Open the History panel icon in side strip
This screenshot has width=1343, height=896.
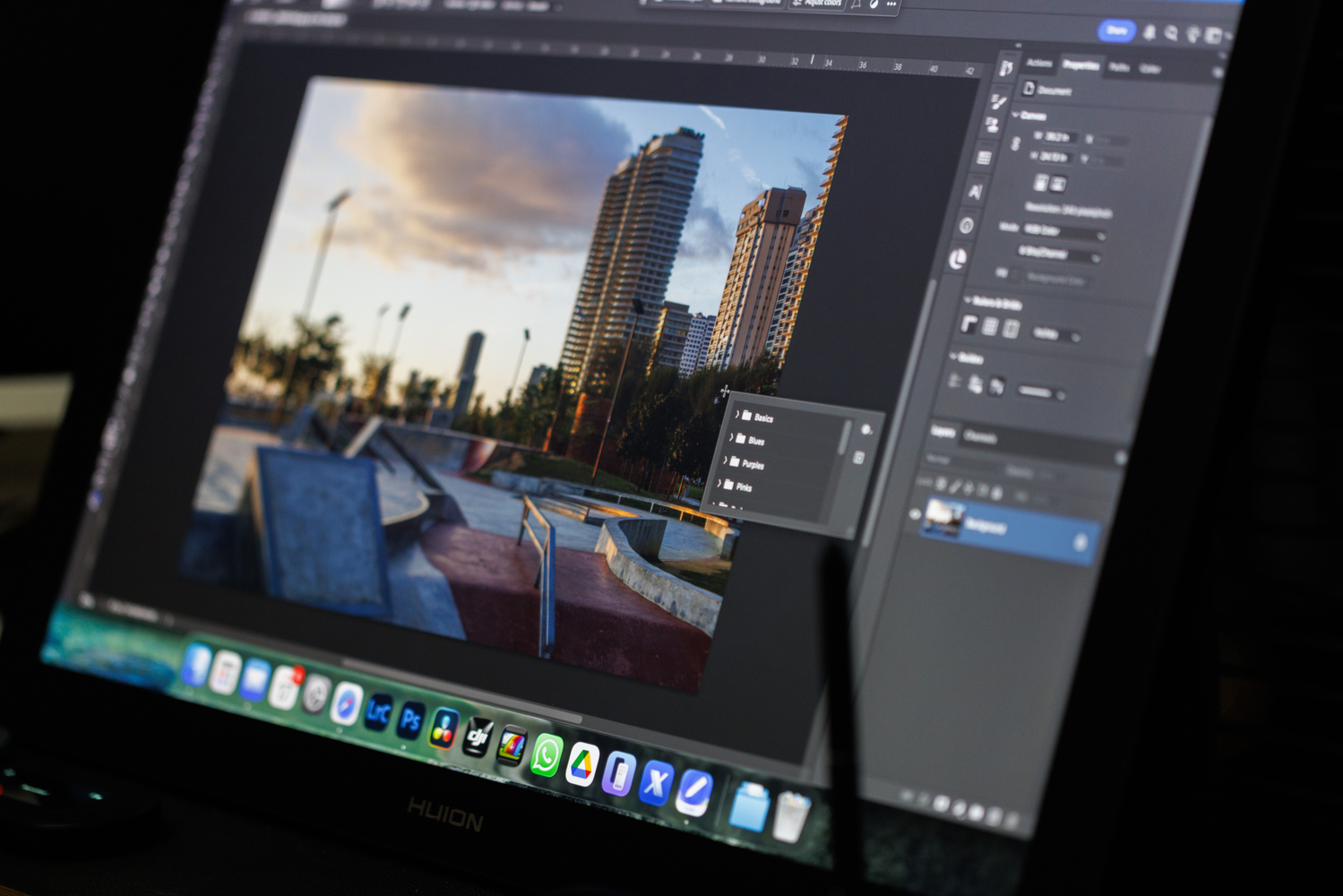(1006, 68)
